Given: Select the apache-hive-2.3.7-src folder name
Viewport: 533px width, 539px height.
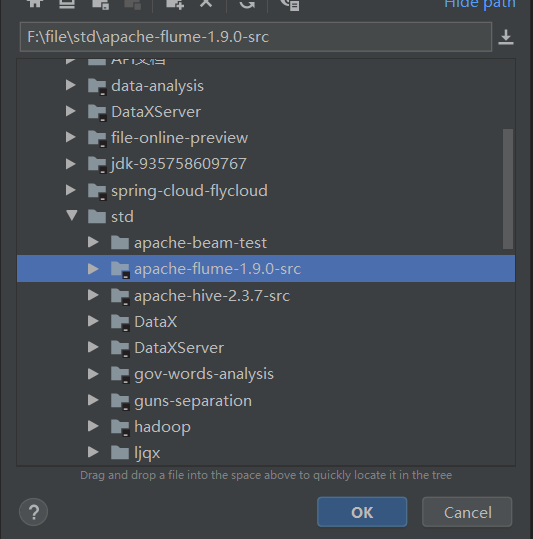Looking at the screenshot, I should (x=212, y=296).
